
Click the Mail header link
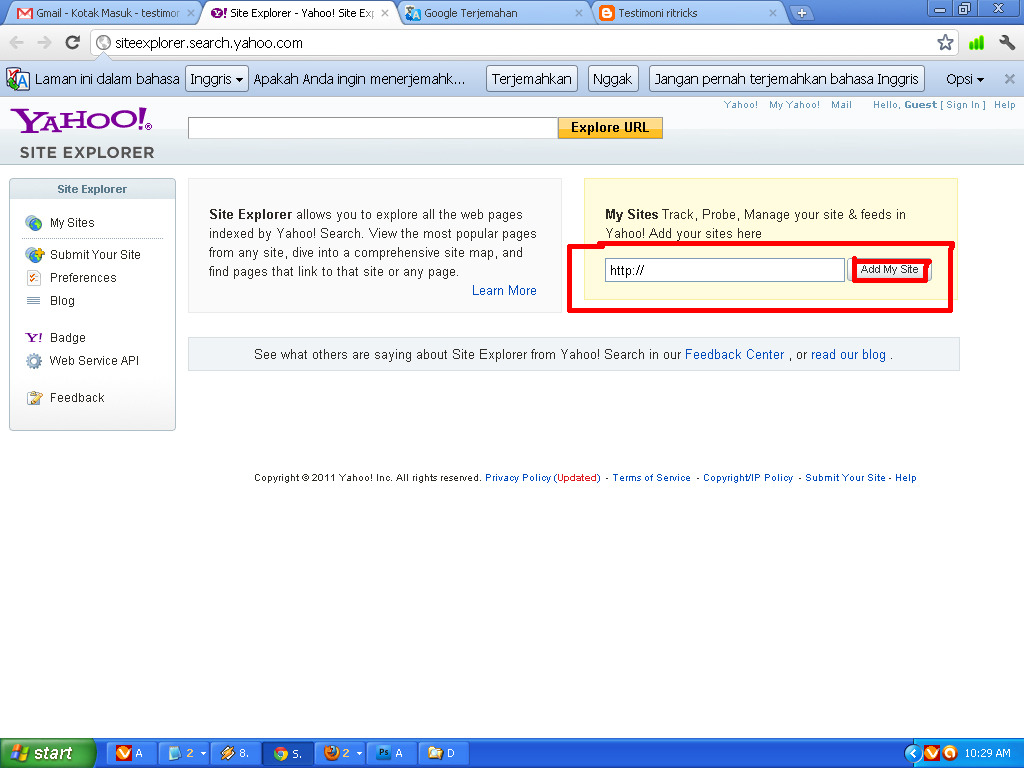pyautogui.click(x=841, y=104)
